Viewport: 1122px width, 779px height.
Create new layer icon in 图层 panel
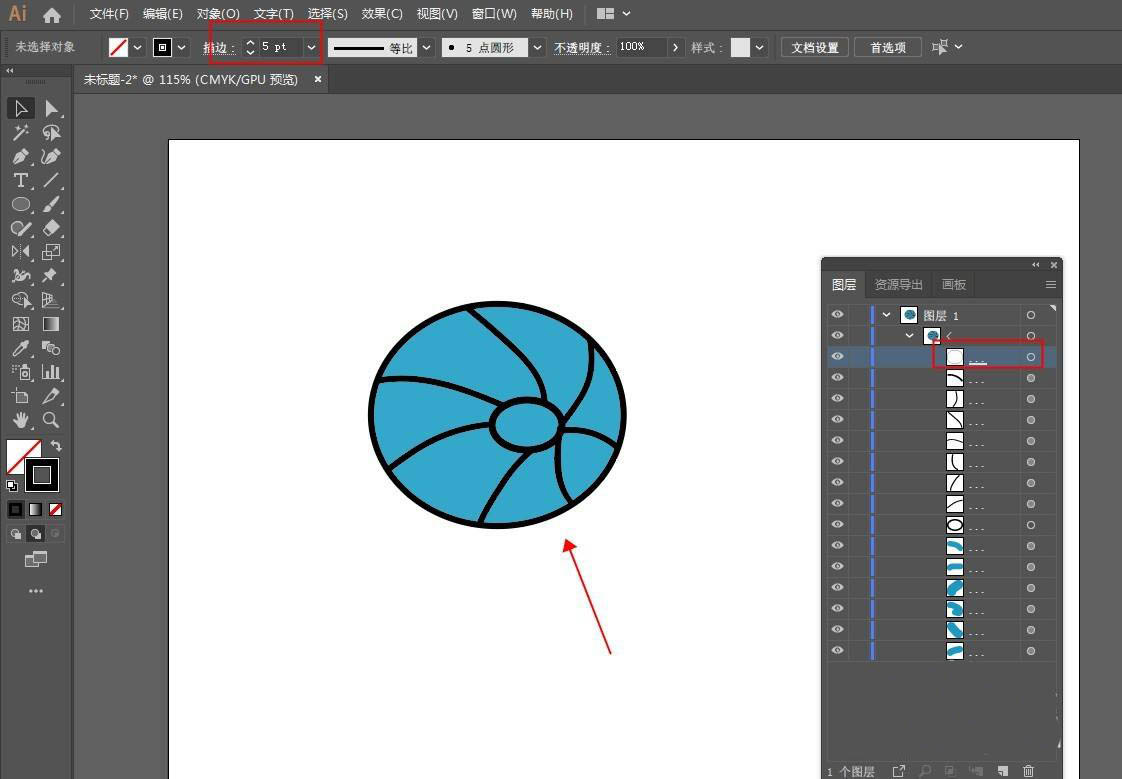(1003, 771)
